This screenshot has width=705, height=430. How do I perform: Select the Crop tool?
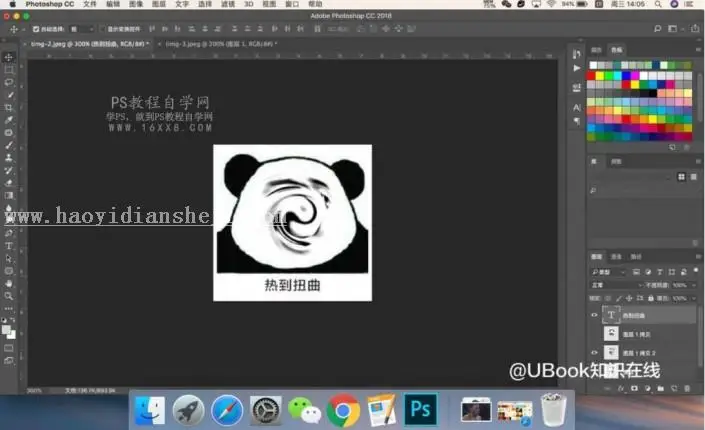9,108
